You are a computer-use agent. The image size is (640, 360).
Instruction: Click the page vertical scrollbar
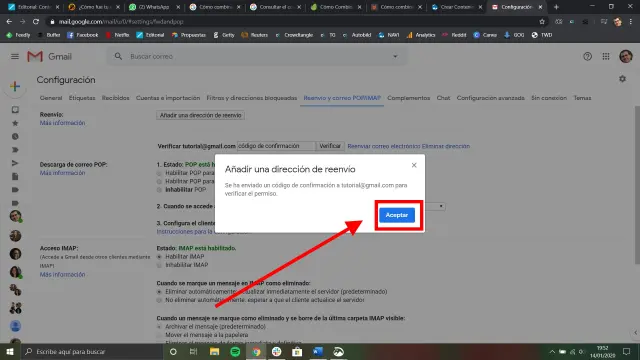tap(637, 184)
